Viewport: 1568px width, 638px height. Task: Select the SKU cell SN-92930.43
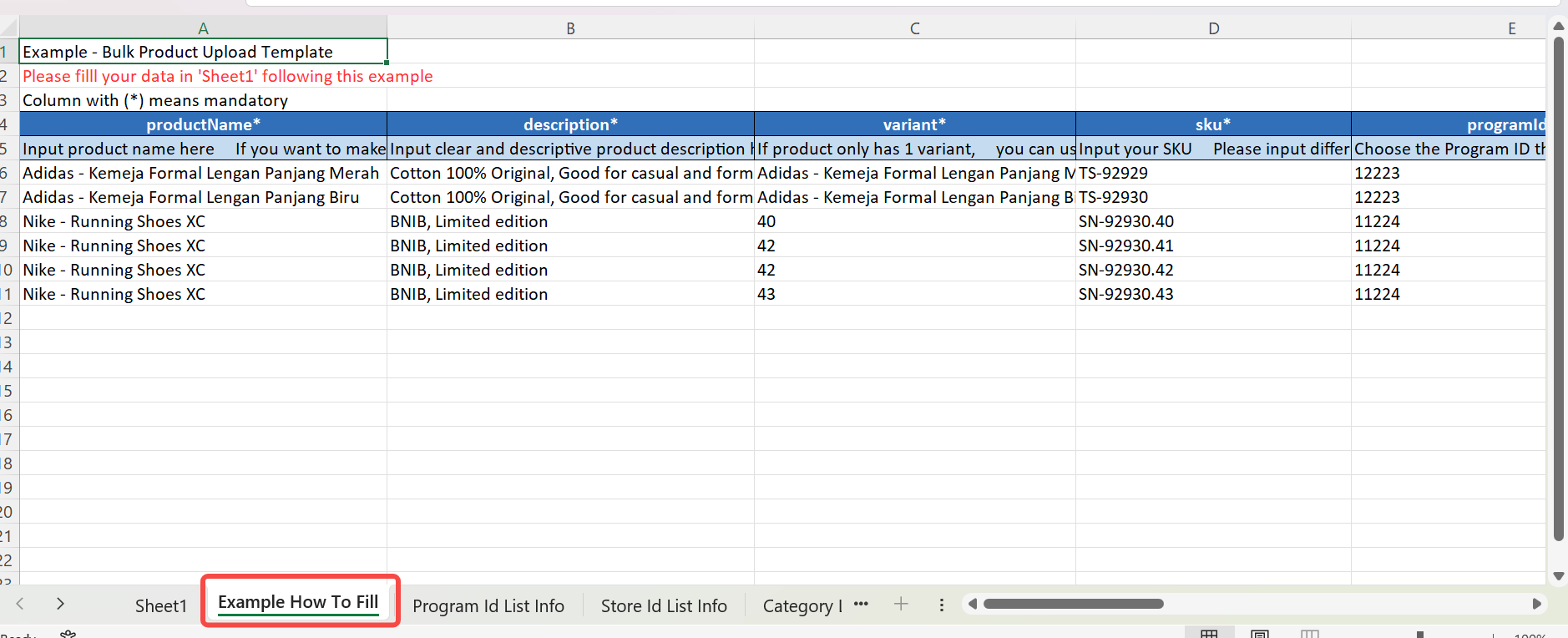[1213, 294]
